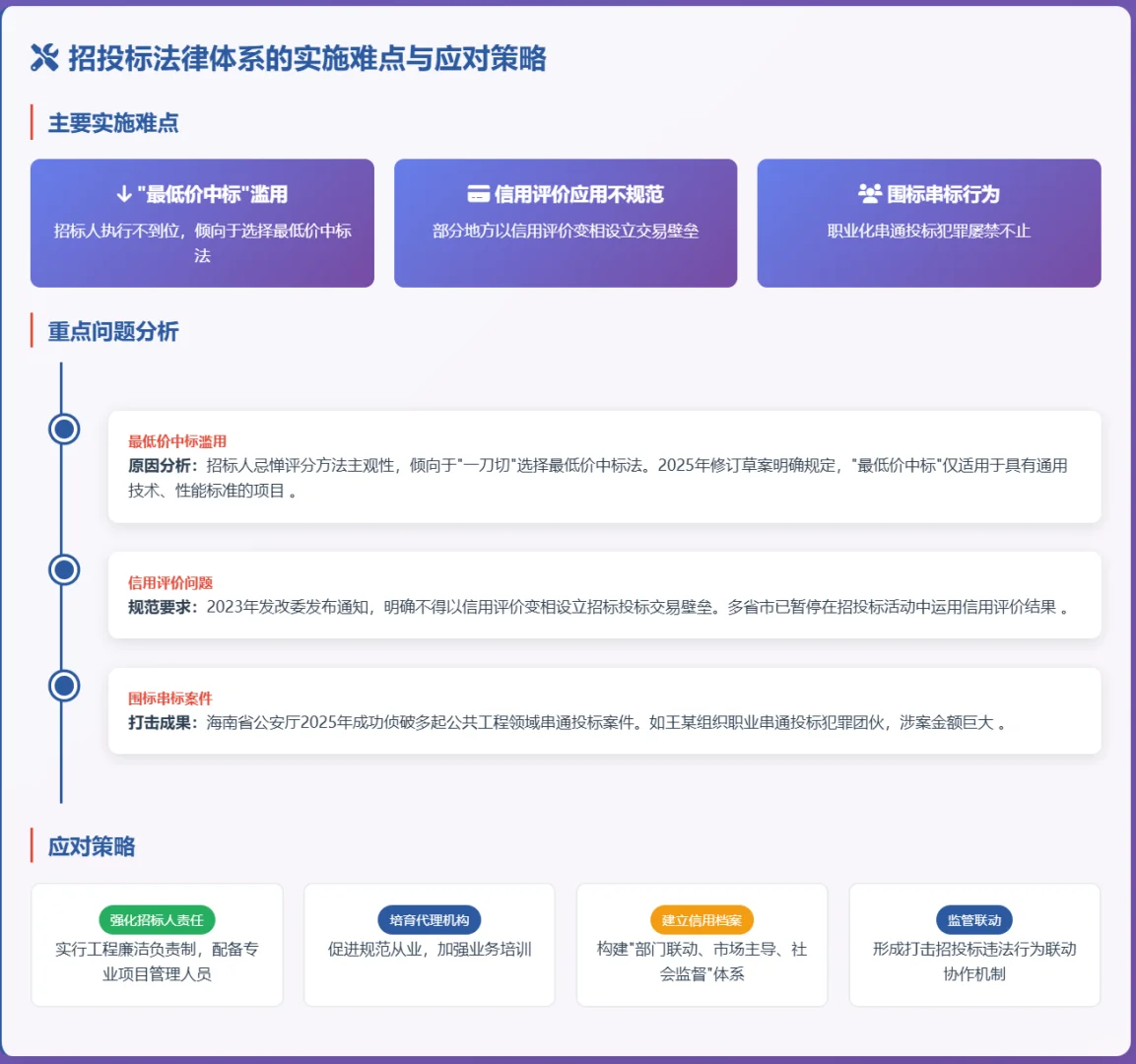Select the first timeline dot beside 最低价中标滥用

(x=64, y=429)
